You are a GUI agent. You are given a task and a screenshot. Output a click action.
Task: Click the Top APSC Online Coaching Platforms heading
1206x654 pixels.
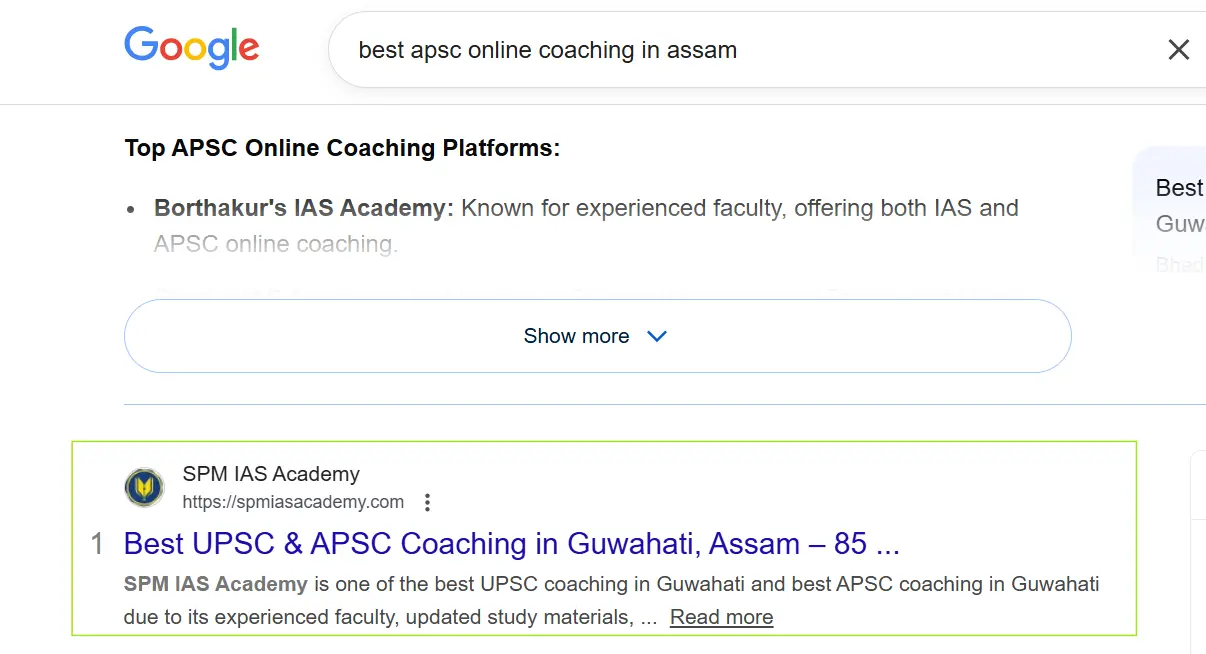[342, 148]
